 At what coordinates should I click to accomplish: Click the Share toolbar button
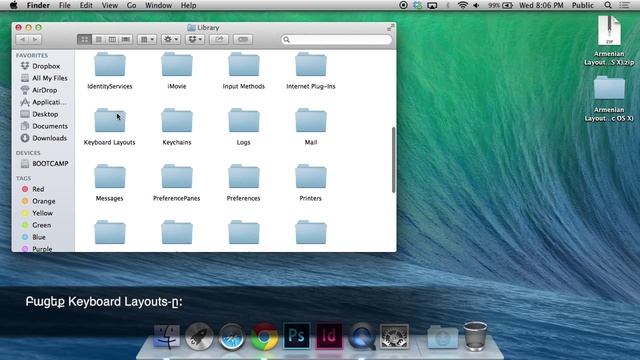[x=219, y=39]
